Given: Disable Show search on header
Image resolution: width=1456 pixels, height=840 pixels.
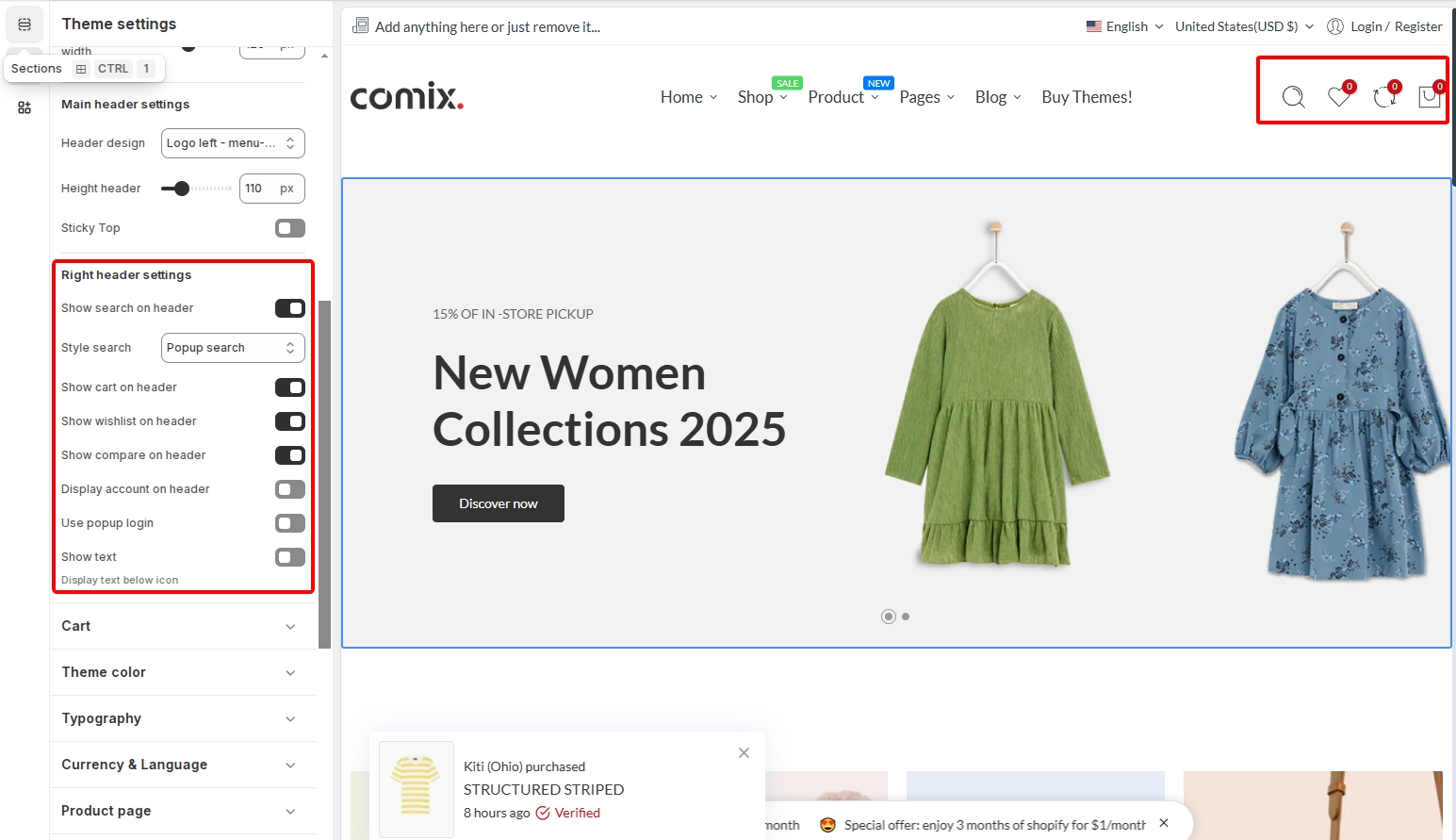Looking at the screenshot, I should (x=289, y=308).
